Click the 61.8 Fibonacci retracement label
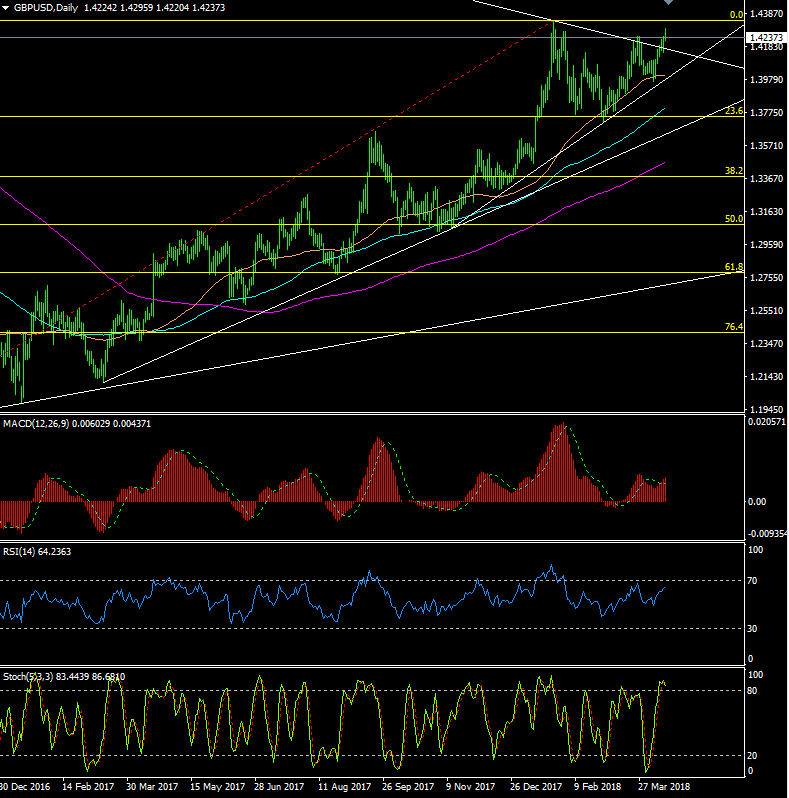Image resolution: width=789 pixels, height=798 pixels. [x=733, y=267]
